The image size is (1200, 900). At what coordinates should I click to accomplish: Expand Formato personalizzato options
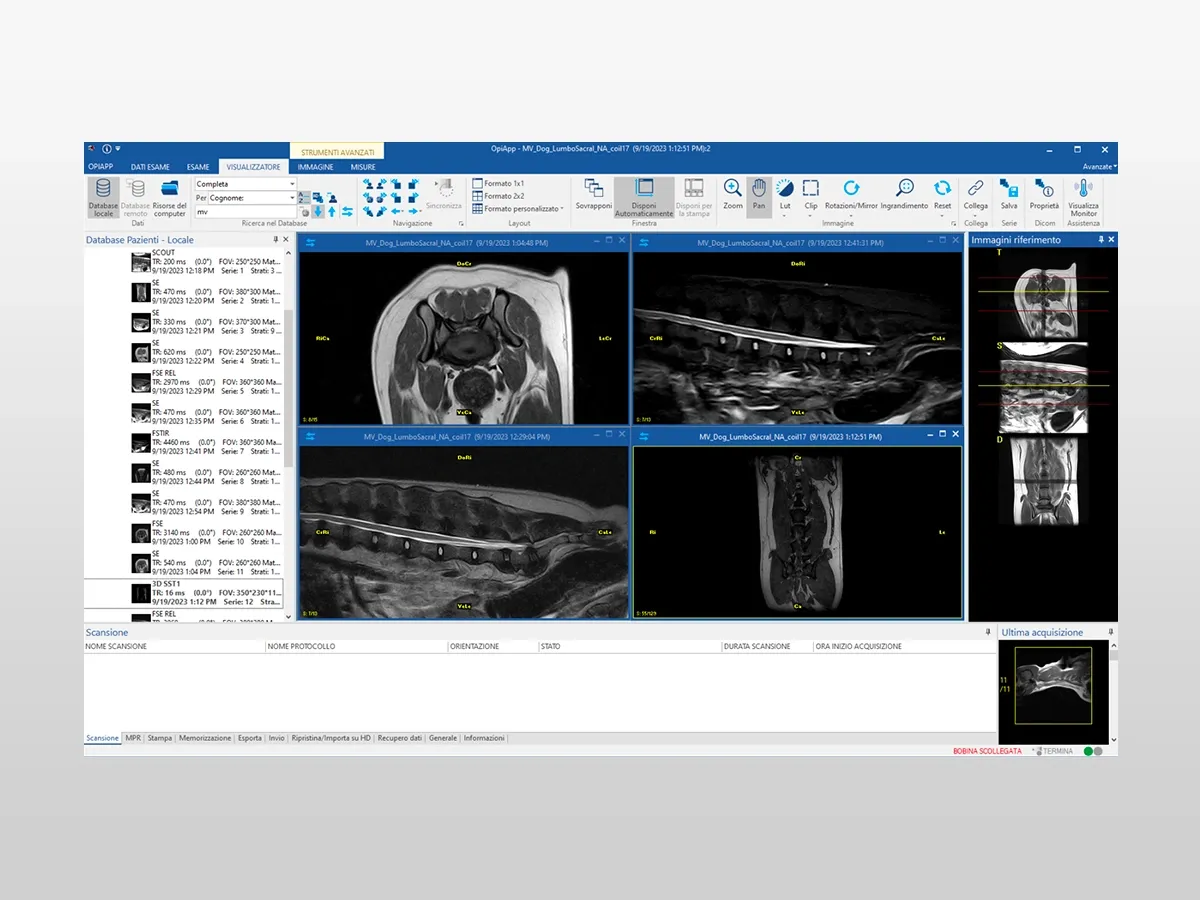coord(518,209)
